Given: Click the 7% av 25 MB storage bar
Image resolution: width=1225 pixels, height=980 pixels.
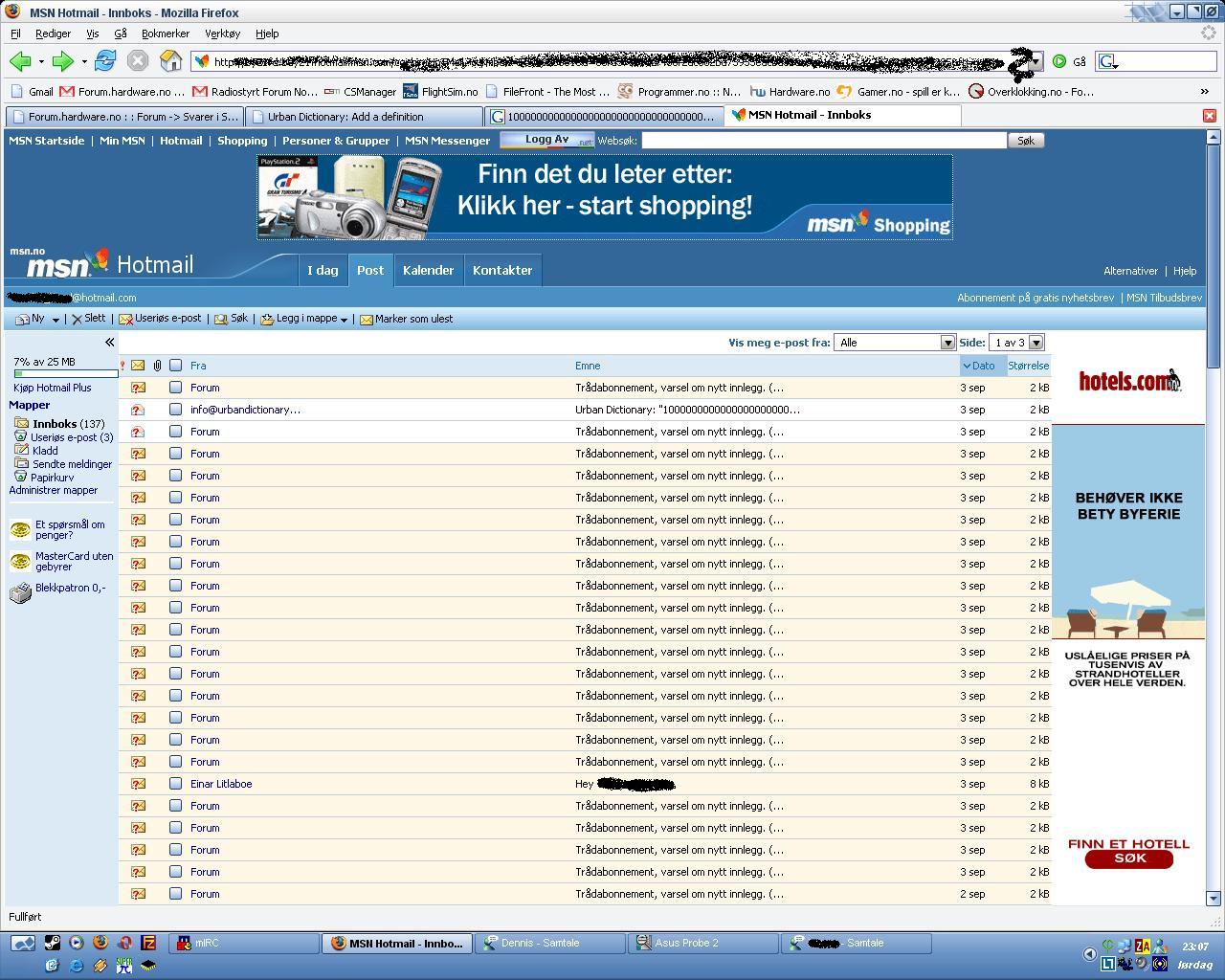Looking at the screenshot, I should (65, 373).
